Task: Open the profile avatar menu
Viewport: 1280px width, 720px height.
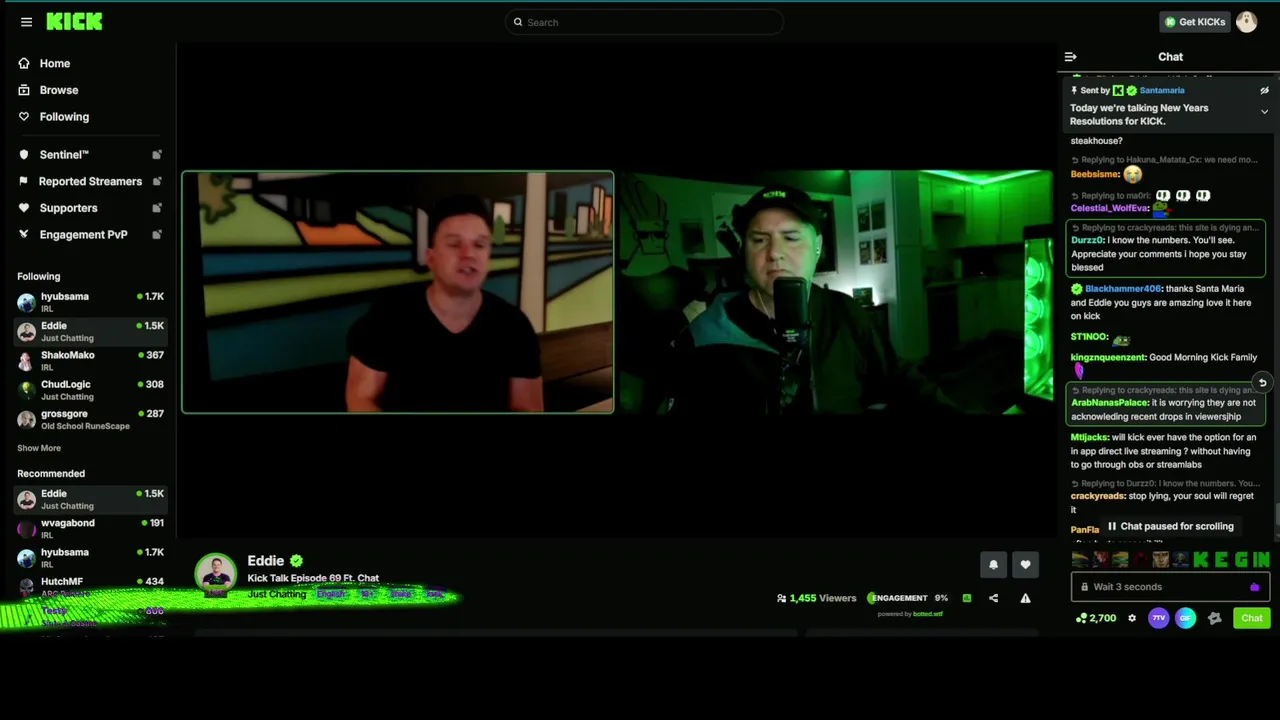Action: pyautogui.click(x=1246, y=22)
